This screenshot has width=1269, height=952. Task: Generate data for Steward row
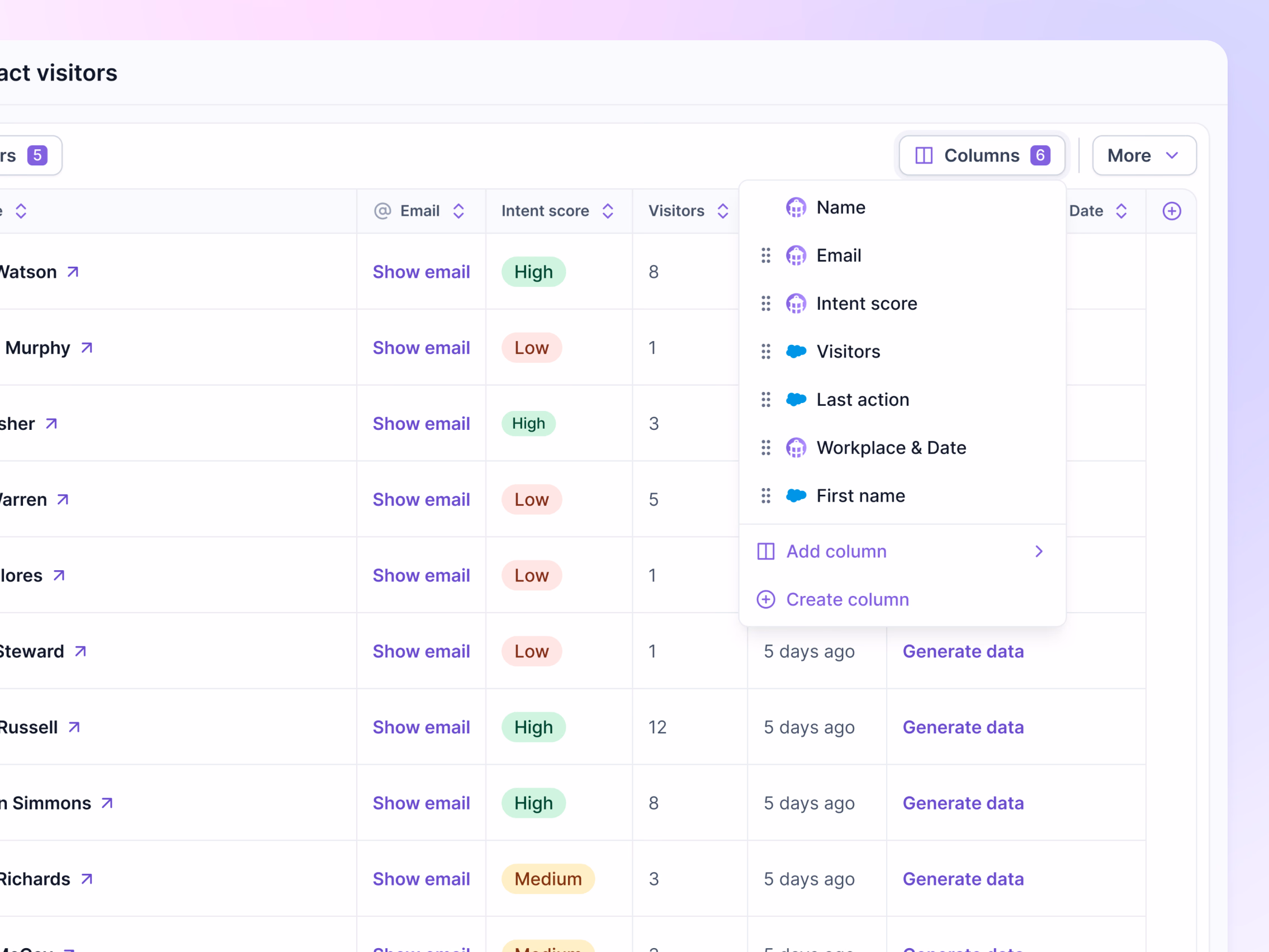[963, 651]
